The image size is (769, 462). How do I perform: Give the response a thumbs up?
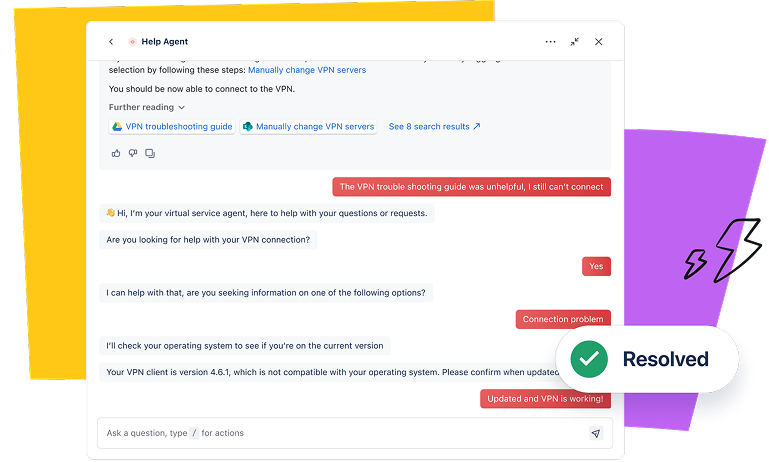click(116, 153)
